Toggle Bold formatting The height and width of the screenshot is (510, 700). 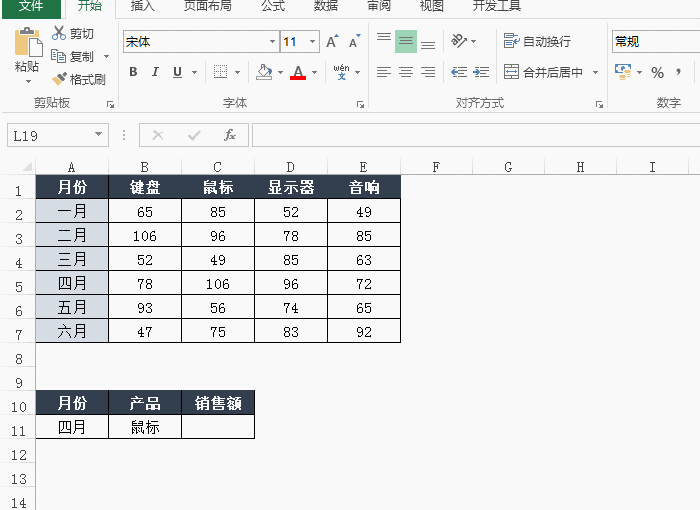tap(133, 72)
